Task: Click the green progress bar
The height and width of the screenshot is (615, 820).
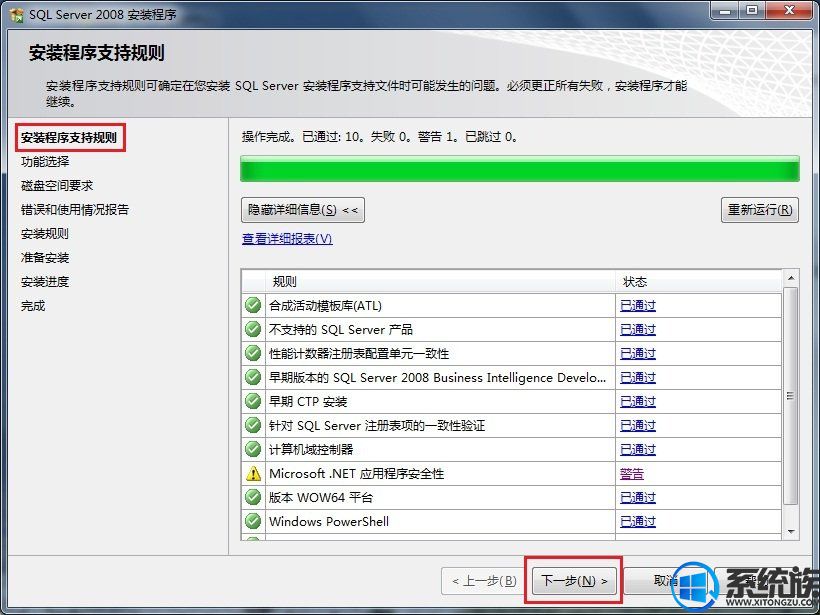Action: (520, 169)
